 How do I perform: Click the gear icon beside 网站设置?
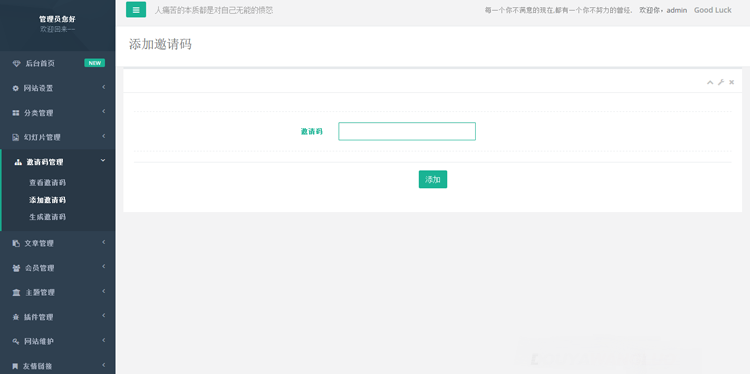click(x=15, y=88)
